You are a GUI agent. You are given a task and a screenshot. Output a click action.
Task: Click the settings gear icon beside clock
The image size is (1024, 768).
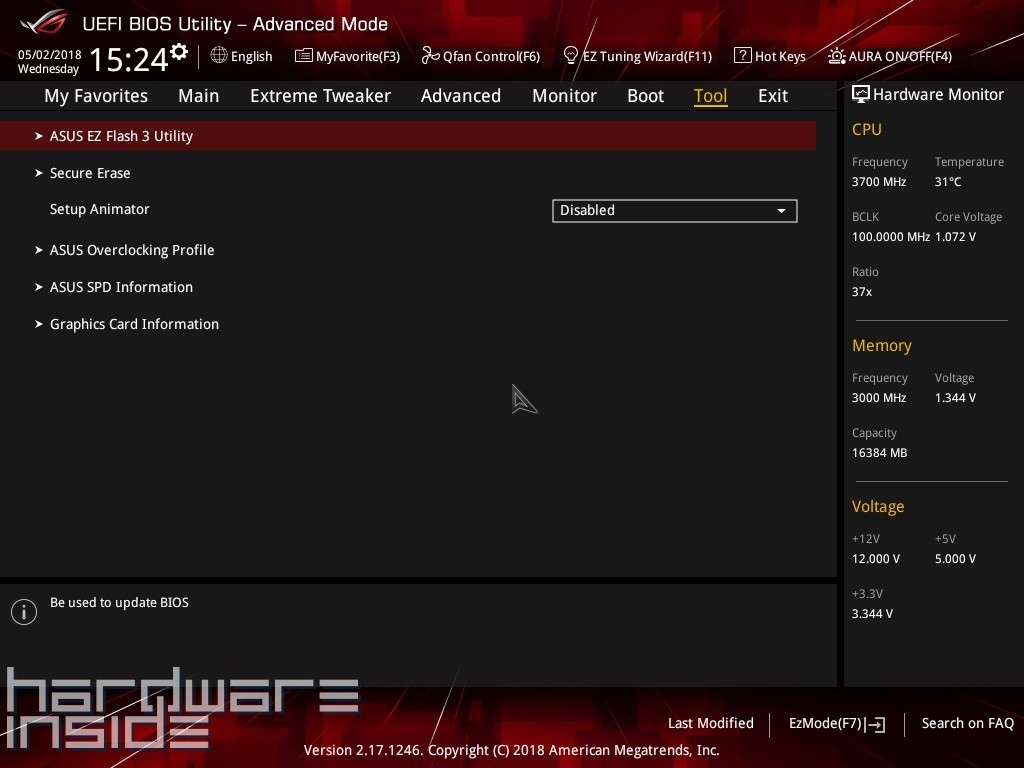(179, 51)
